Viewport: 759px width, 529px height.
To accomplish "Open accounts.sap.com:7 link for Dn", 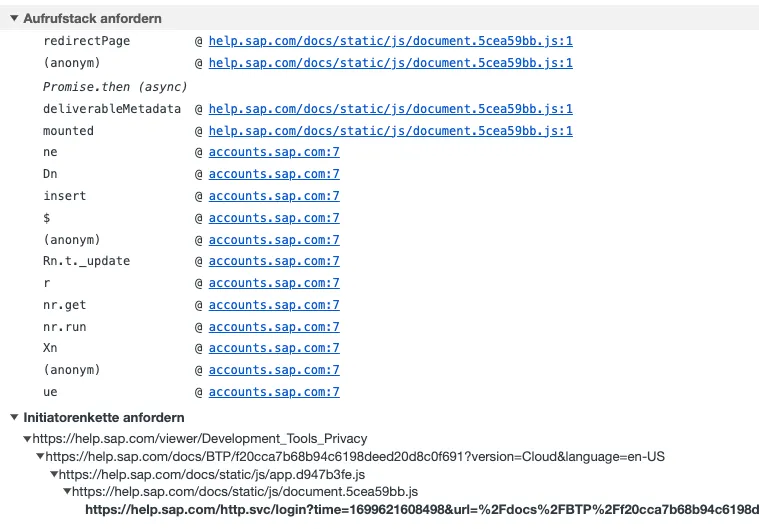I will tap(274, 174).
